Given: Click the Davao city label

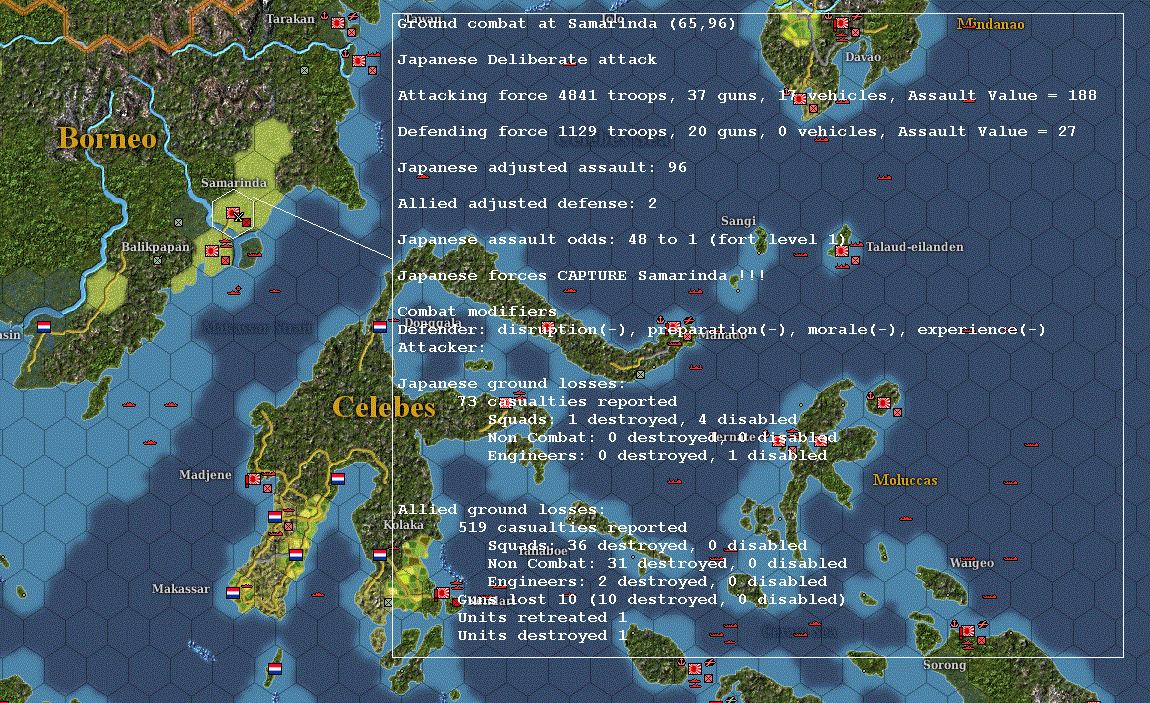Looking at the screenshot, I should (x=862, y=56).
